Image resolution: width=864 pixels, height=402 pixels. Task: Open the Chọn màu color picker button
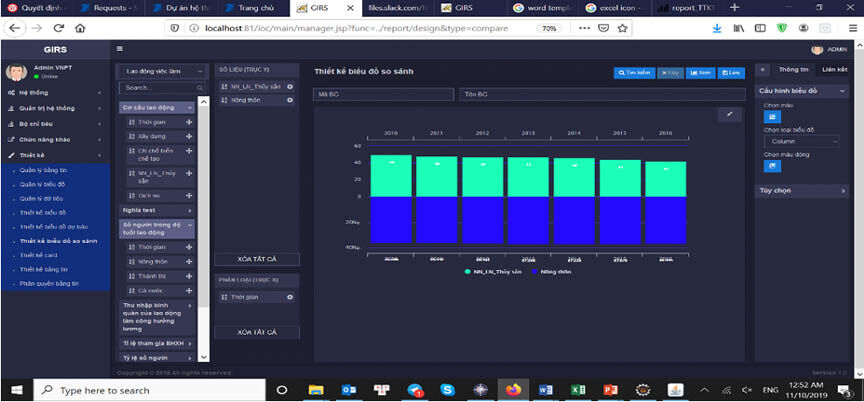pyautogui.click(x=772, y=117)
